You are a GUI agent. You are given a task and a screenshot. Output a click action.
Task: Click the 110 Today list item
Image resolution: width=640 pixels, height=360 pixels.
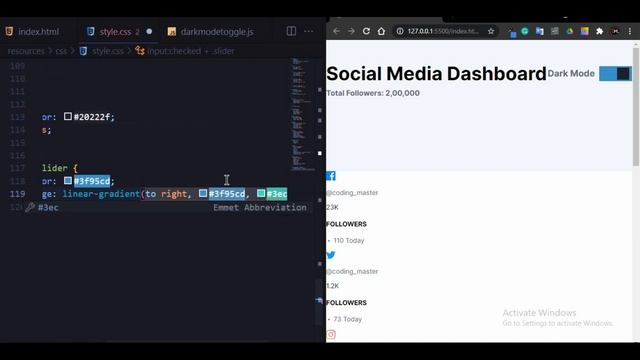pos(349,240)
